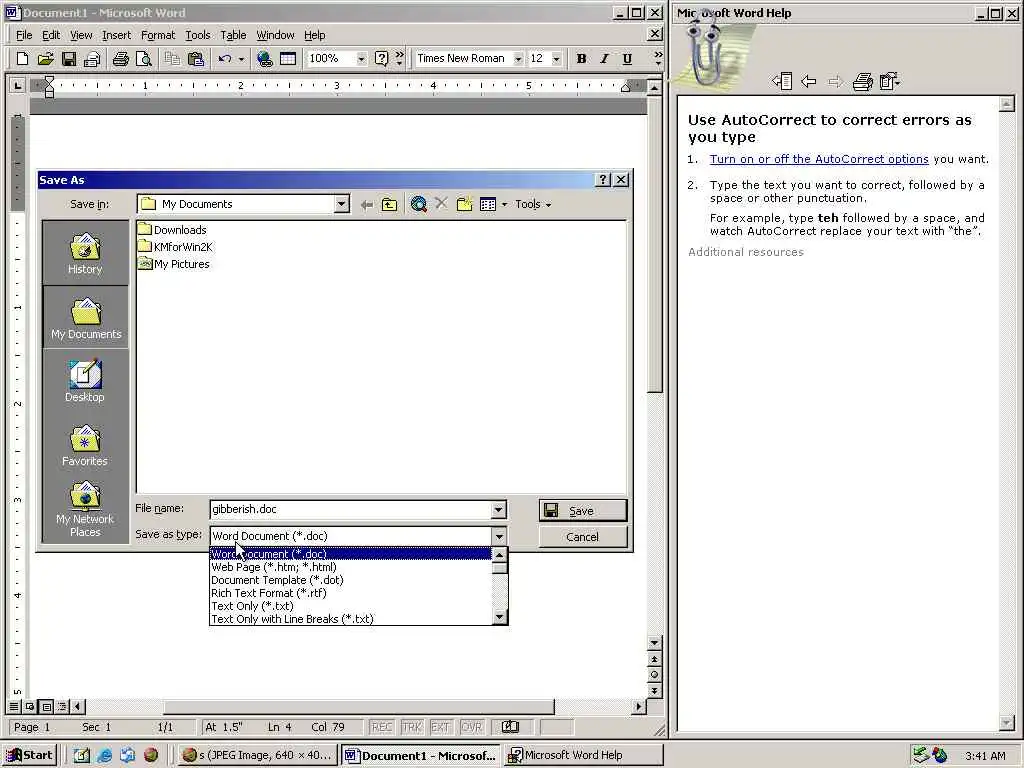The height and width of the screenshot is (768, 1024).
Task: Click the Cancel button in Save As
Action: click(583, 537)
